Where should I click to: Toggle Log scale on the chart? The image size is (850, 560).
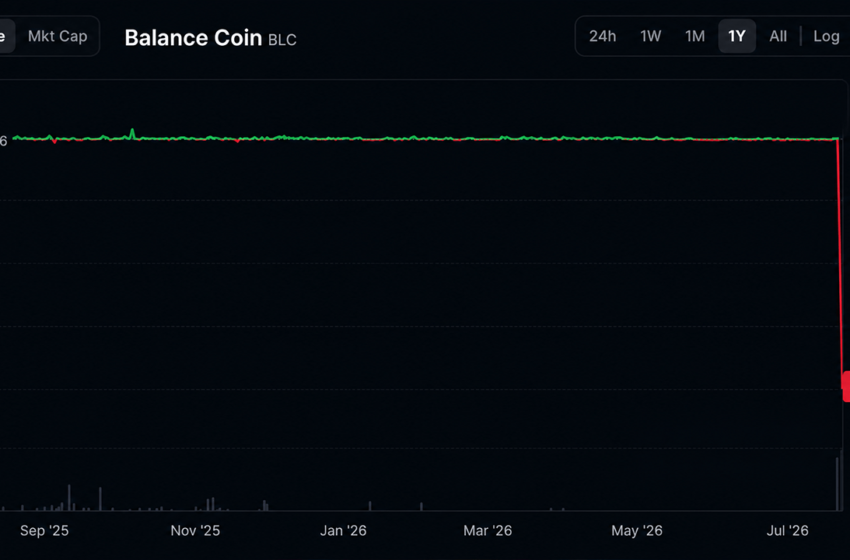point(826,36)
